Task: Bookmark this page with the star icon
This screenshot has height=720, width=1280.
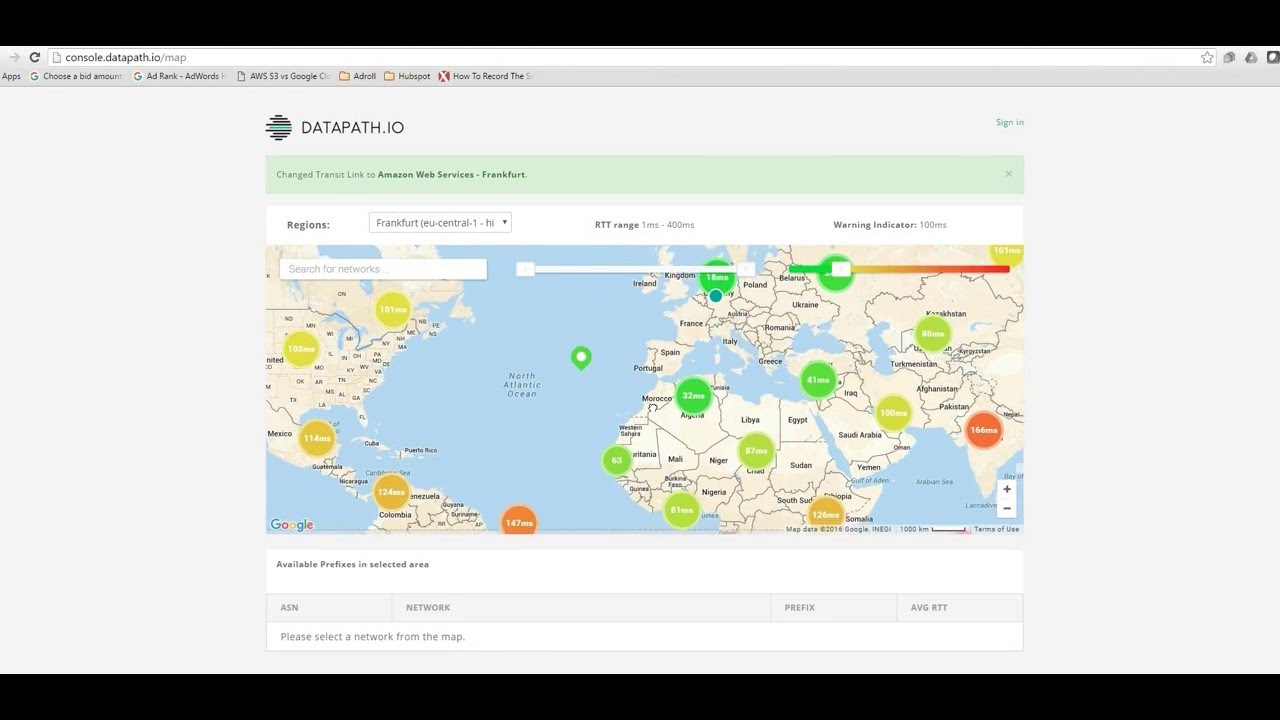Action: [1207, 58]
